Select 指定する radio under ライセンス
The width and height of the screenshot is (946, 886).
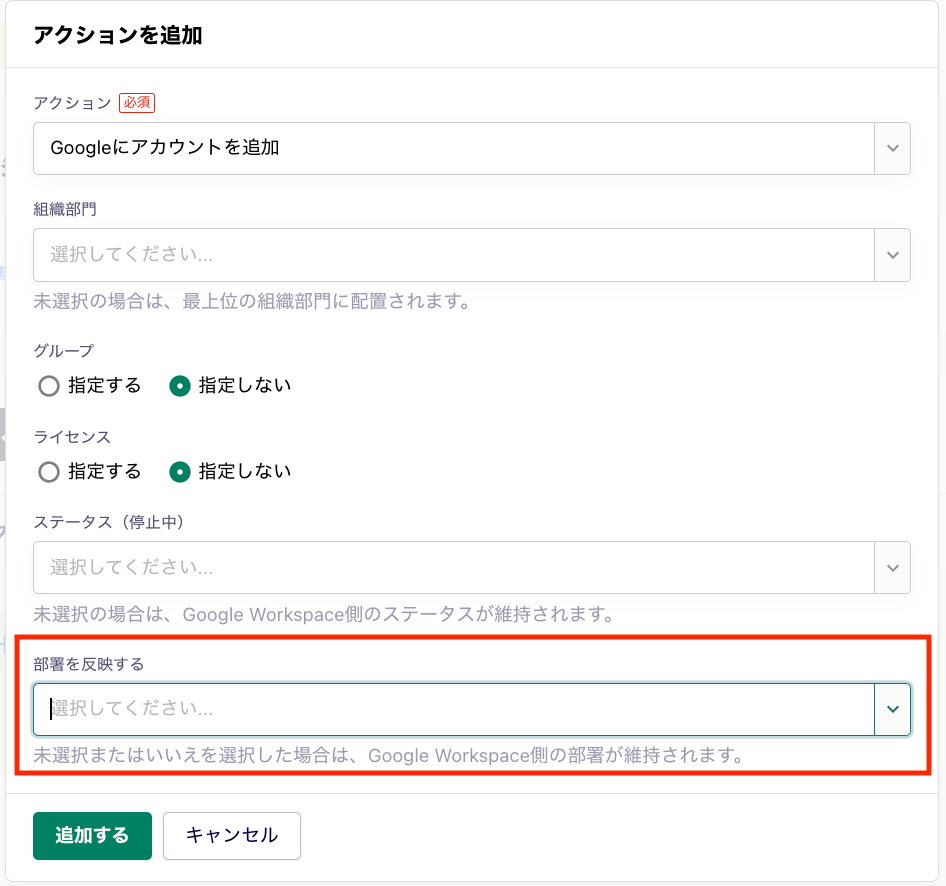point(48,471)
